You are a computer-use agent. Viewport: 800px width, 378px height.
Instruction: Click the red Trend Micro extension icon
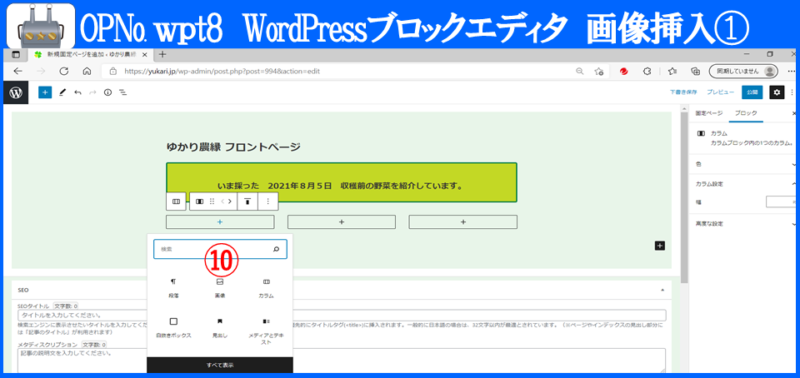(623, 71)
